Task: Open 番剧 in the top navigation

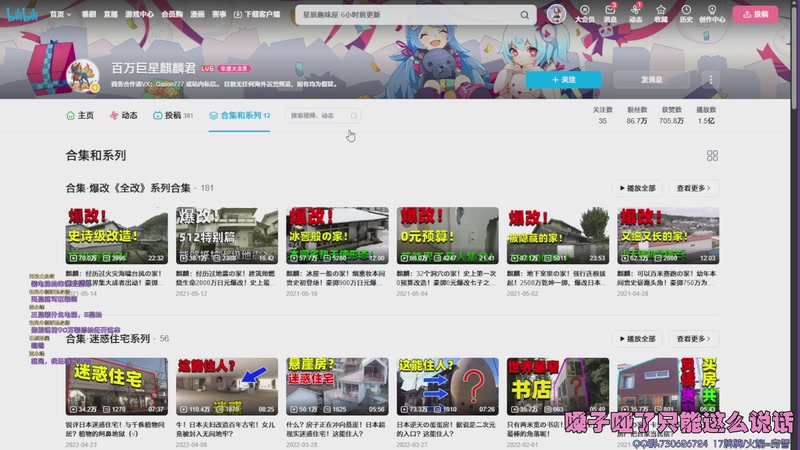Action: pos(89,14)
